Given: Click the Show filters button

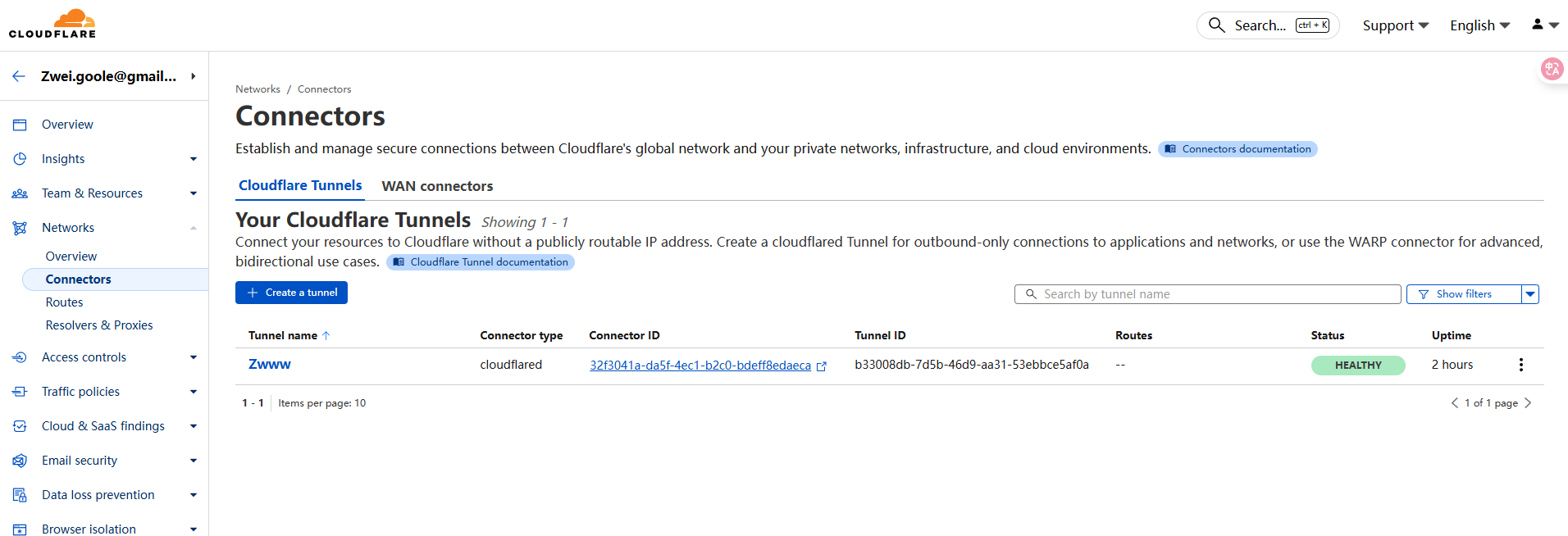Looking at the screenshot, I should [x=1464, y=294].
